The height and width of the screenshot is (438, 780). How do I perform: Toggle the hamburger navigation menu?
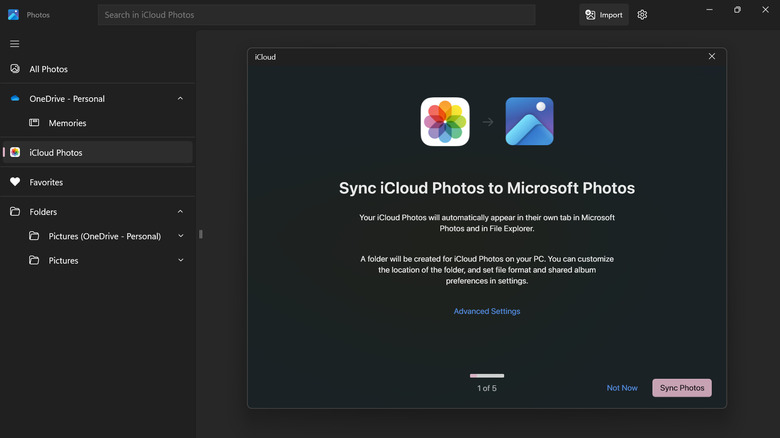pyautogui.click(x=15, y=44)
